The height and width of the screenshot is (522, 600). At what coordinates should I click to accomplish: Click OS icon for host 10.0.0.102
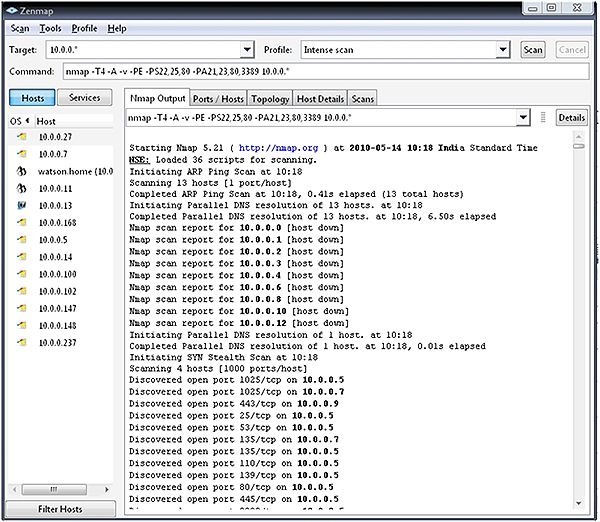click(x=22, y=291)
